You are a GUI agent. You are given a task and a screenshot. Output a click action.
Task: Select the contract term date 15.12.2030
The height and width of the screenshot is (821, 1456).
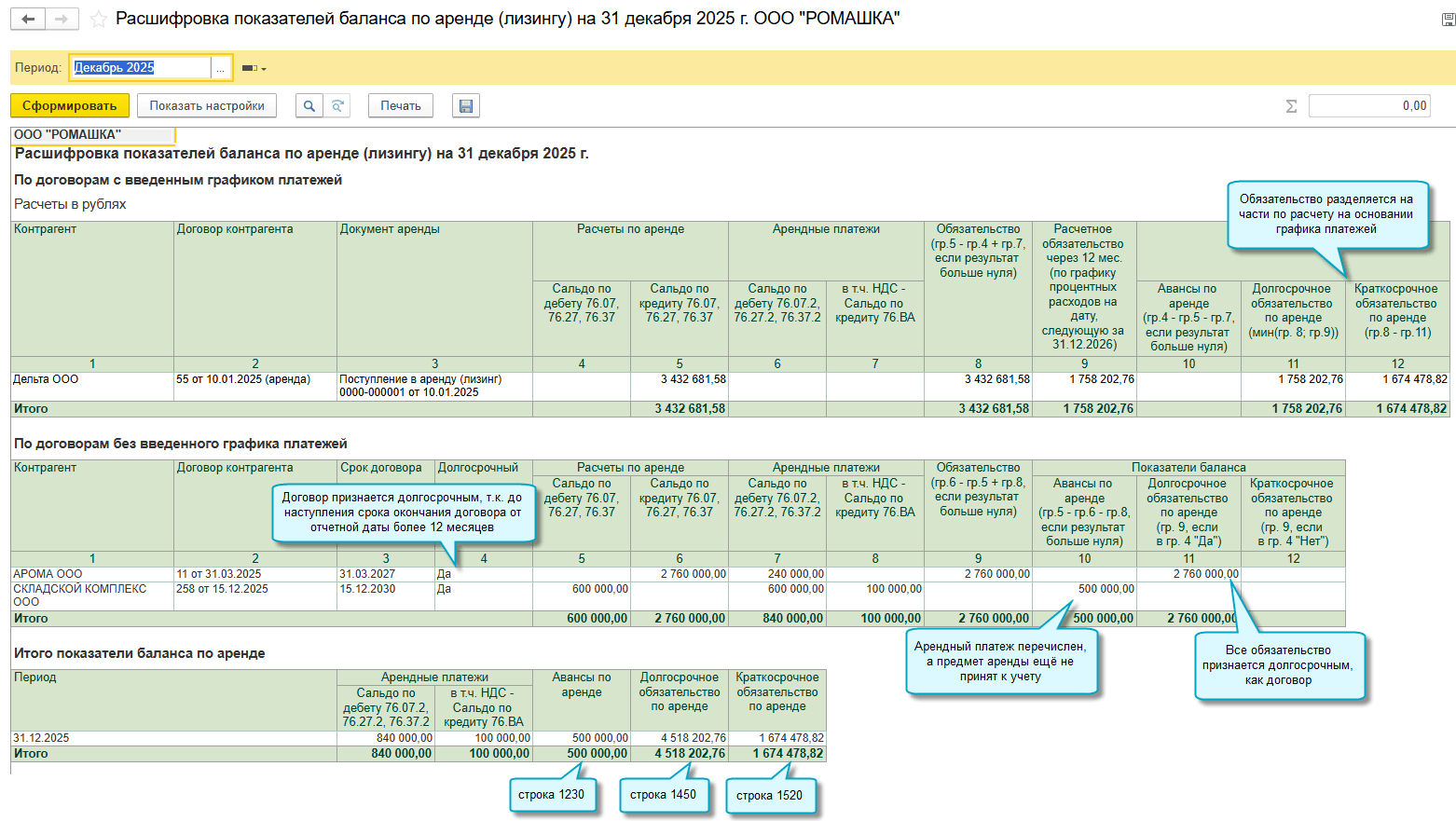coord(386,596)
